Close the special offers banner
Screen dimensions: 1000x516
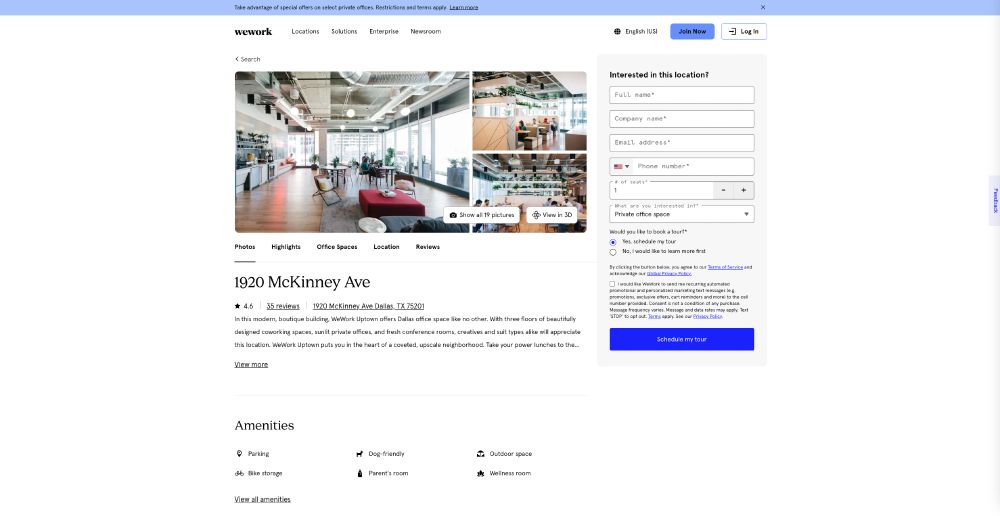pyautogui.click(x=763, y=8)
